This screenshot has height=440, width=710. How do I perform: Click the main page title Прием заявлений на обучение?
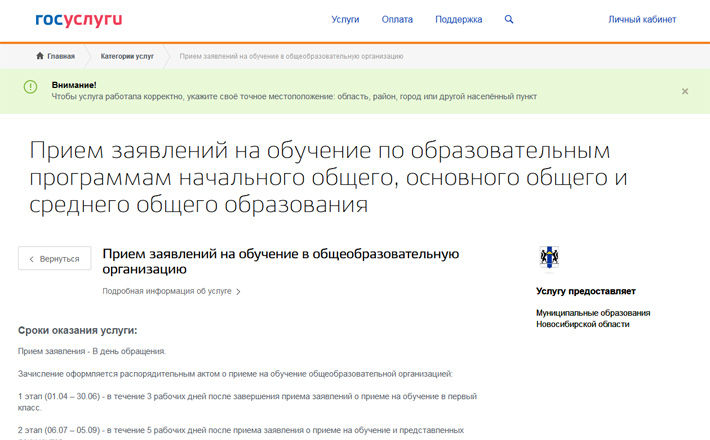click(328, 177)
